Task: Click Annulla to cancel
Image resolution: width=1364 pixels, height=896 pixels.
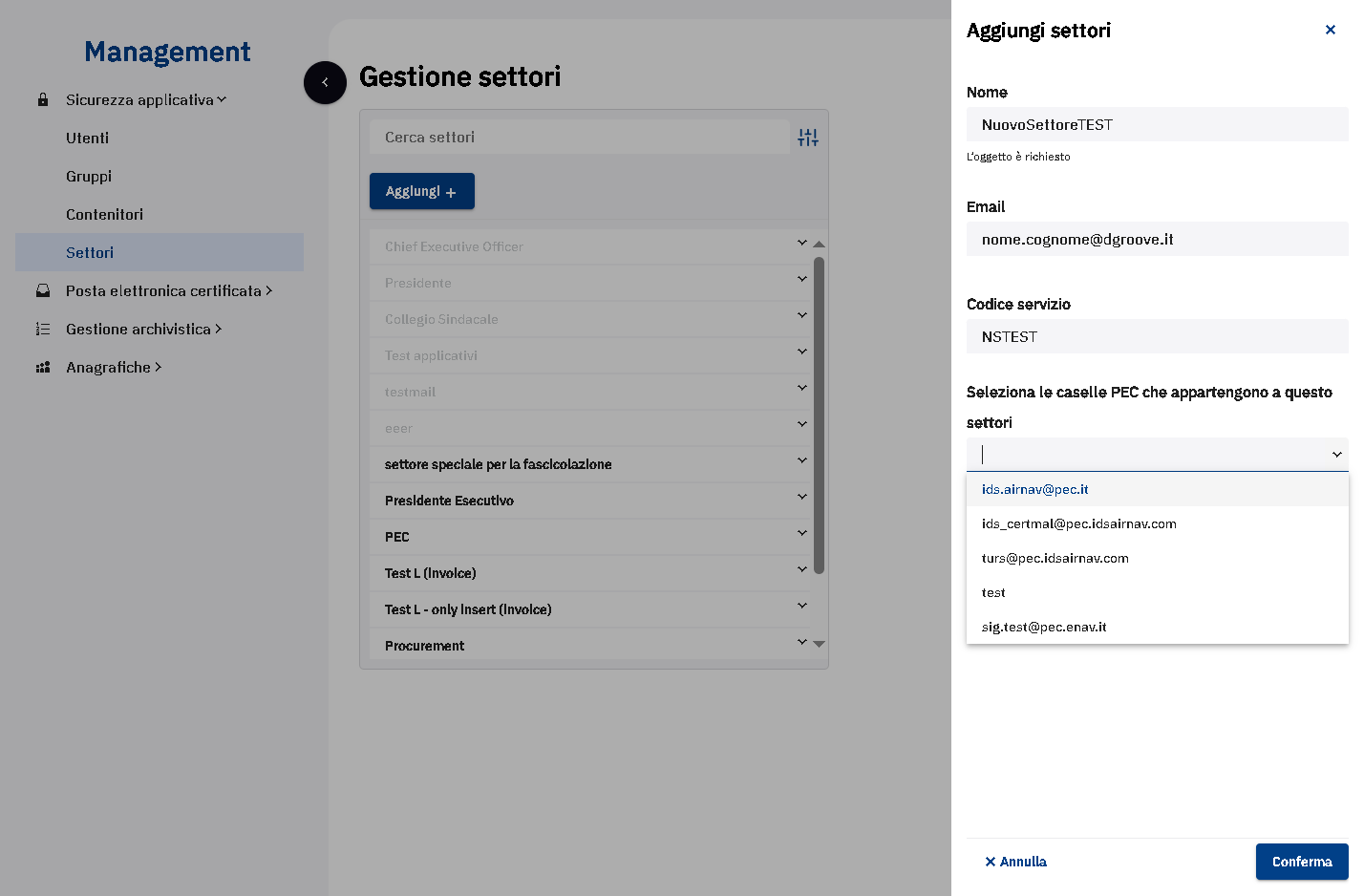Action: point(1015,862)
